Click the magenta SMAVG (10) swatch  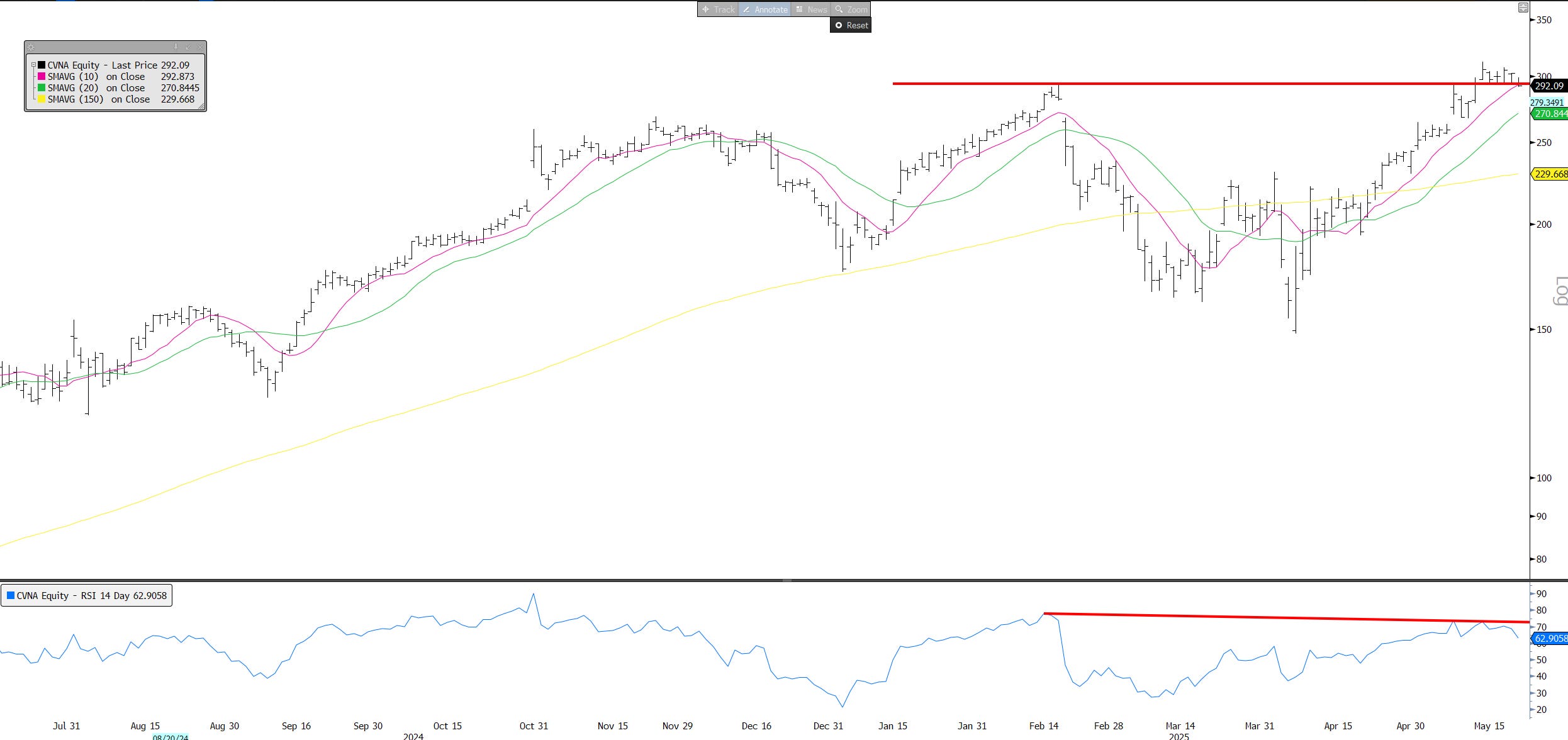click(x=42, y=77)
